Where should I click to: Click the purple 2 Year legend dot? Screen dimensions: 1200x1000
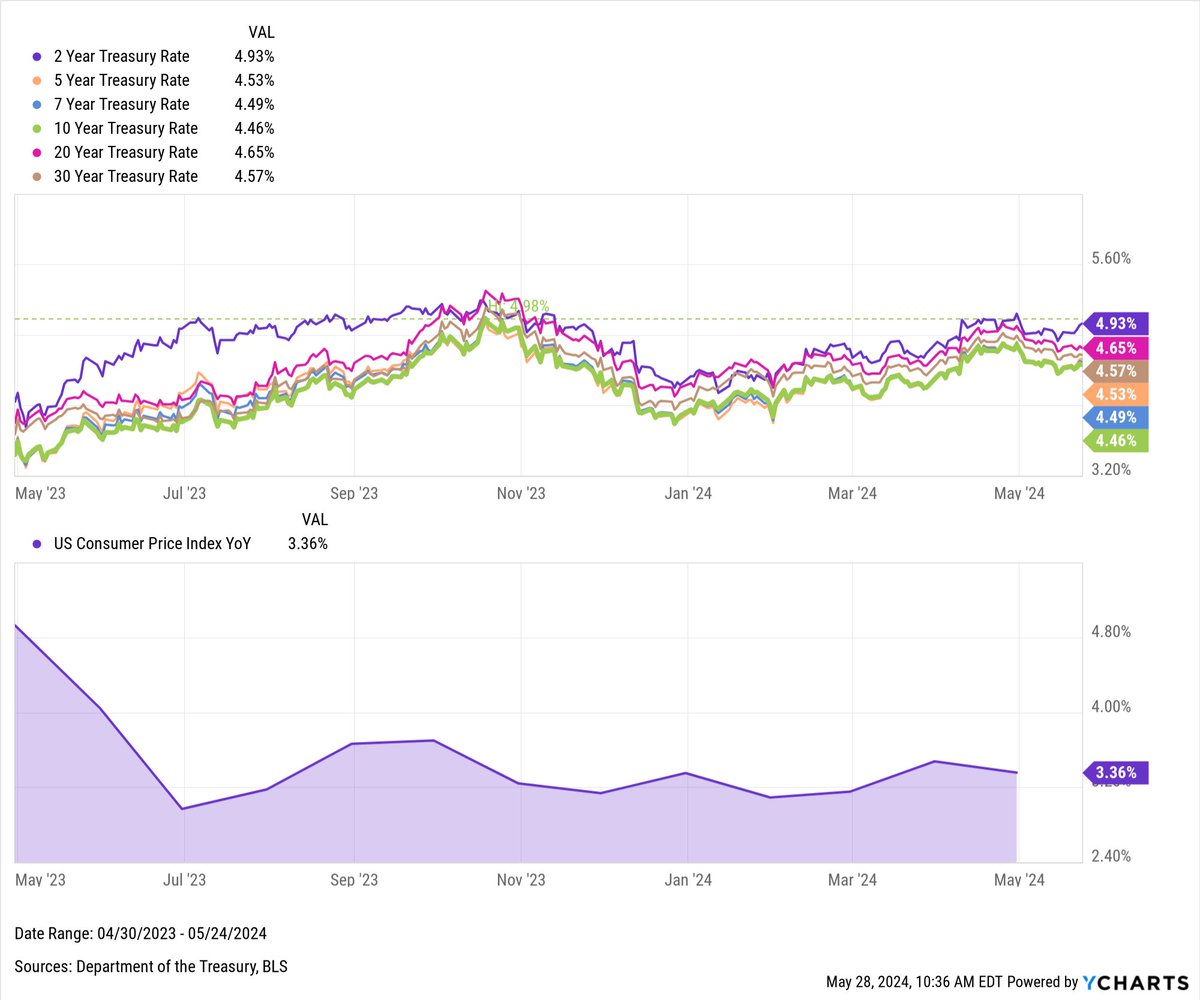[x=37, y=57]
